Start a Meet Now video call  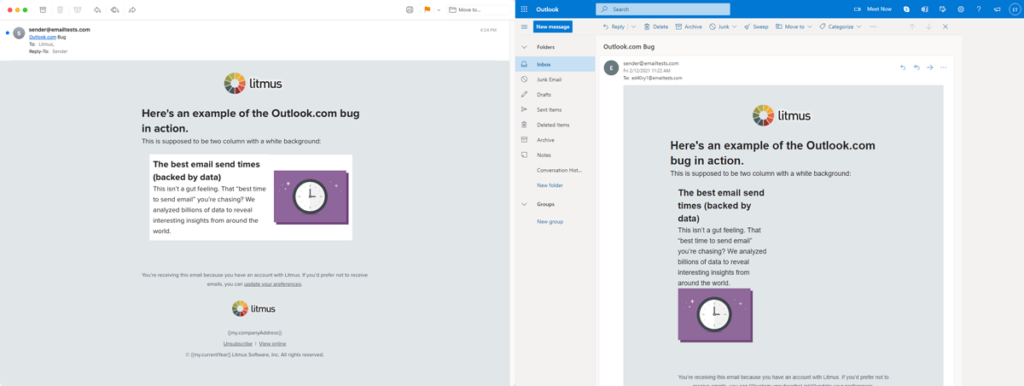coord(873,9)
